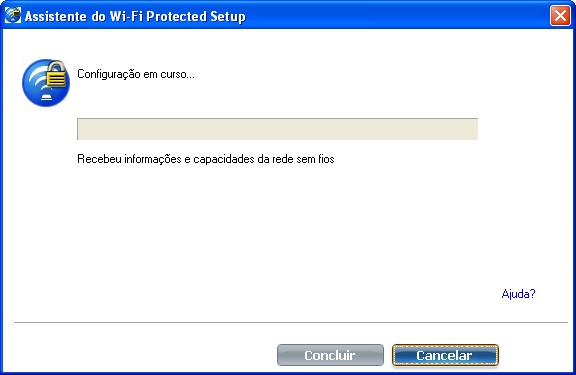Viewport: 576px width, 375px height.
Task: Close the Assistente do Wi-Fi Protected Setup window
Action: pos(560,16)
